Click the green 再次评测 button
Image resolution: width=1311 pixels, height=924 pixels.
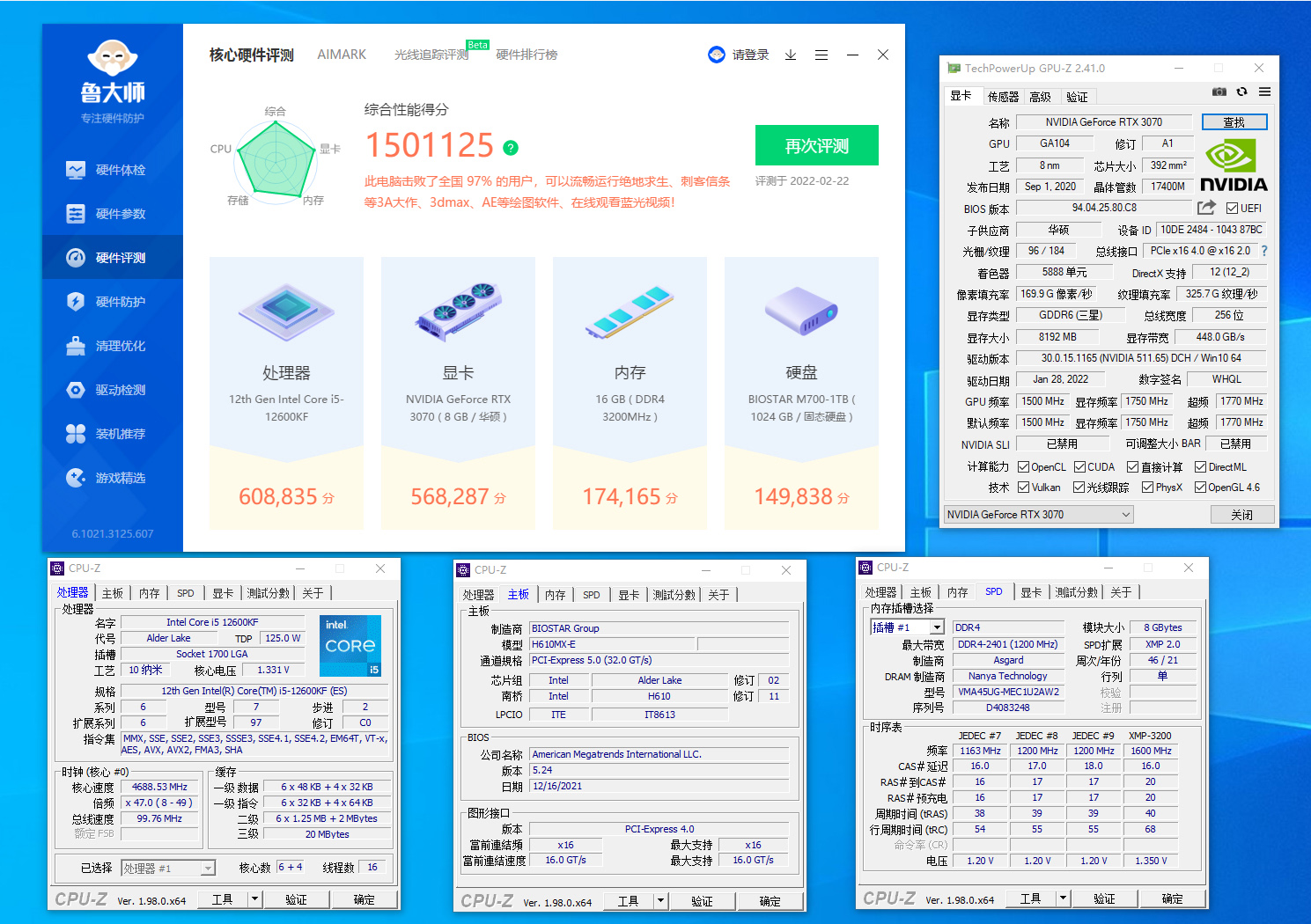click(817, 145)
